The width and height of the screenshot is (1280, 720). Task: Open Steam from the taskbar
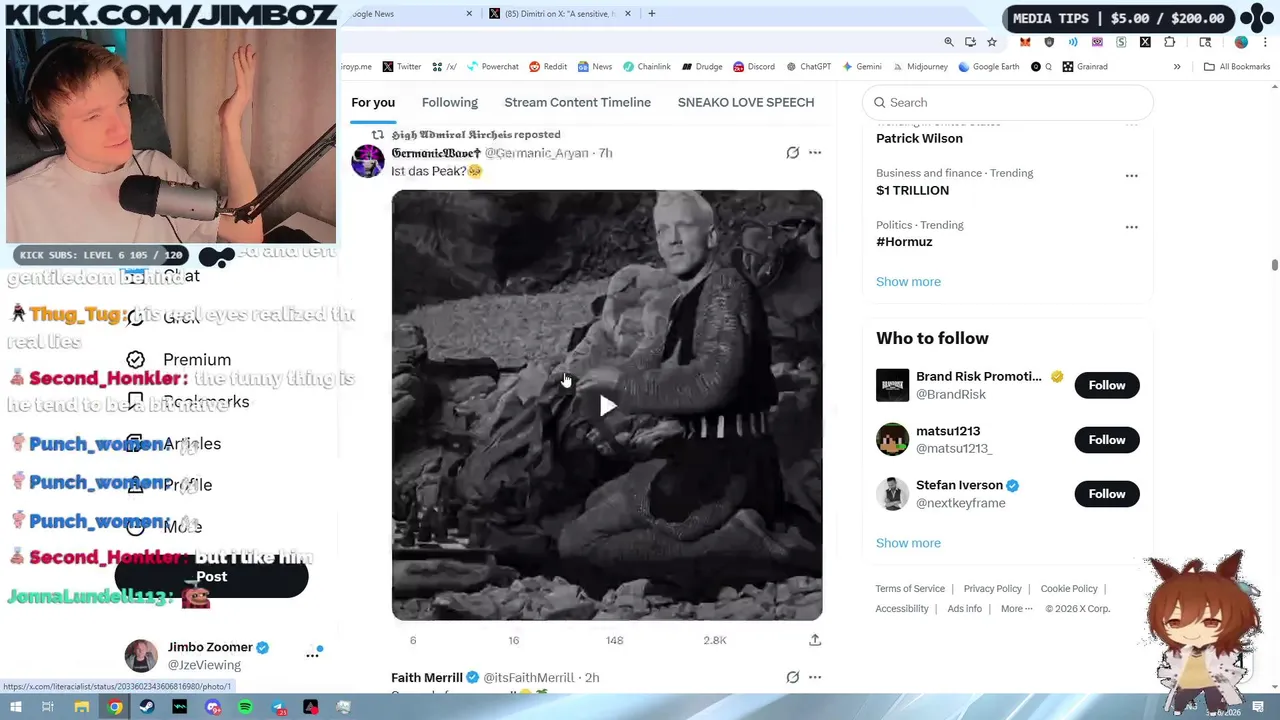pos(147,708)
